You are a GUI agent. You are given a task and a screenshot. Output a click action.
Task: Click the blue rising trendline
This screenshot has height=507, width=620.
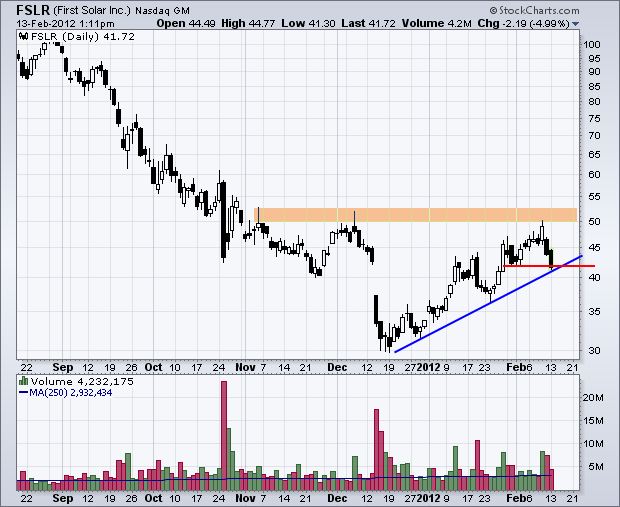(488, 304)
